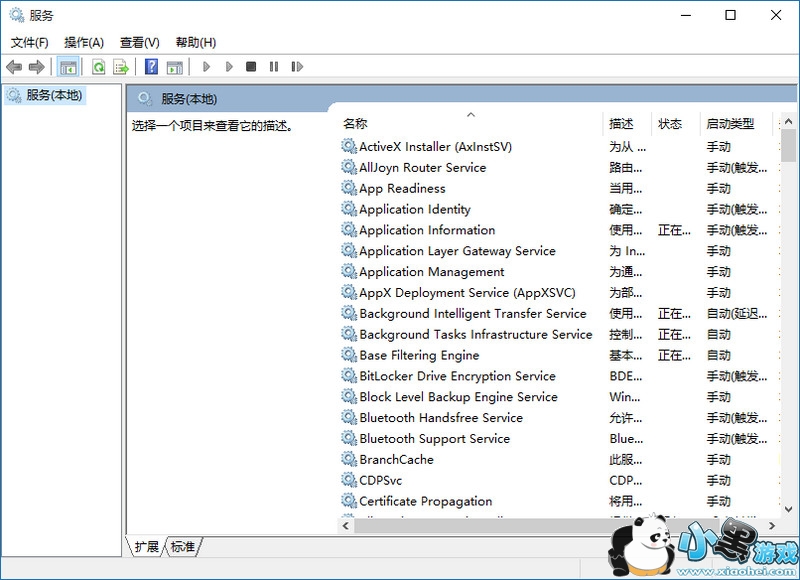The width and height of the screenshot is (800, 580).
Task: Switch to the 标准 tab
Action: coord(183,546)
